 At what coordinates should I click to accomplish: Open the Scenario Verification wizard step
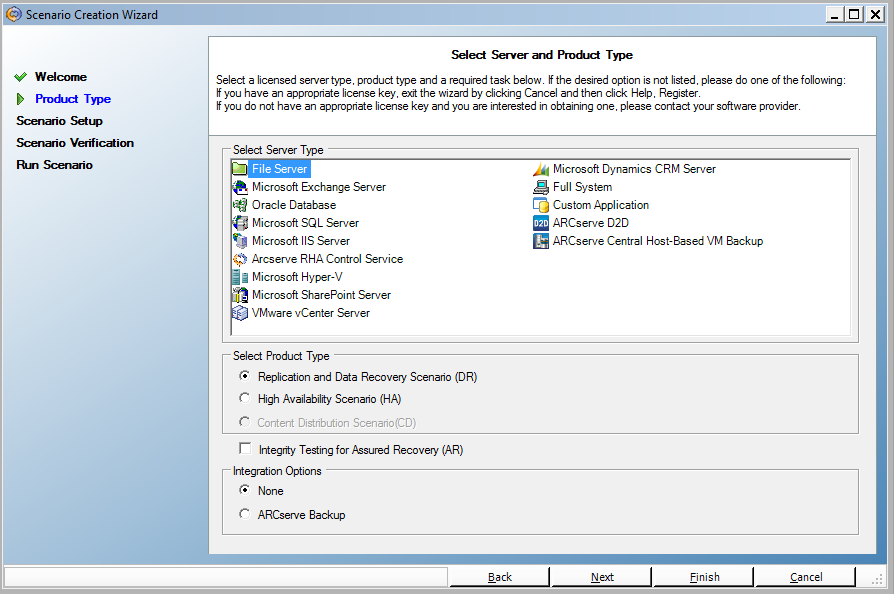[x=75, y=143]
